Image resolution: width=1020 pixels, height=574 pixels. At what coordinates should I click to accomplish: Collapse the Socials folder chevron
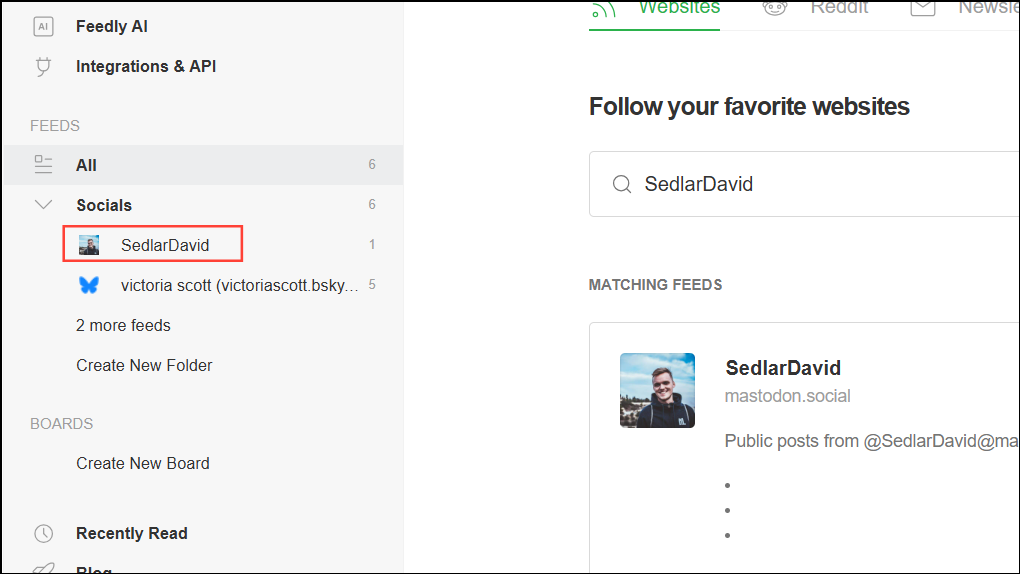[43, 205]
